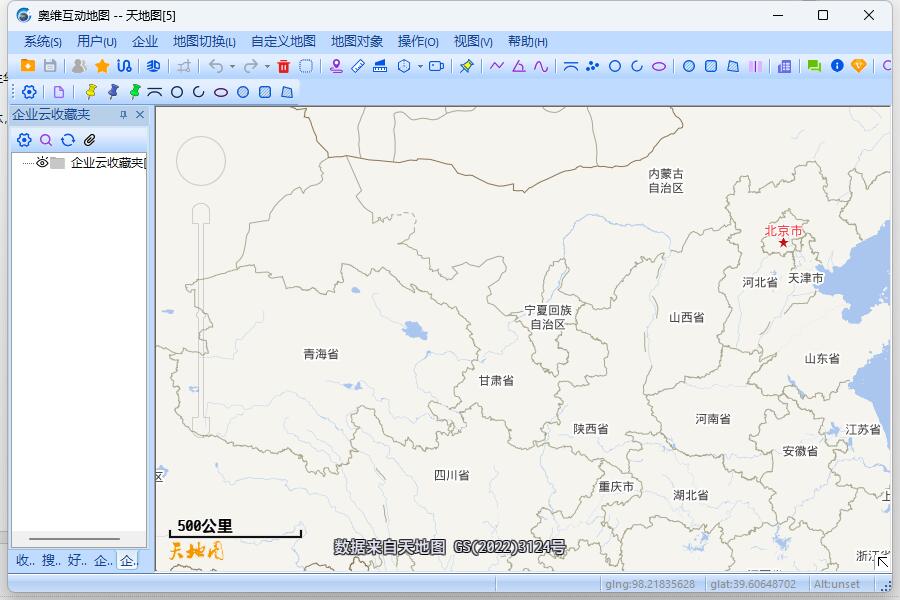Select the yellow pushpin drawing tool

[467, 67]
